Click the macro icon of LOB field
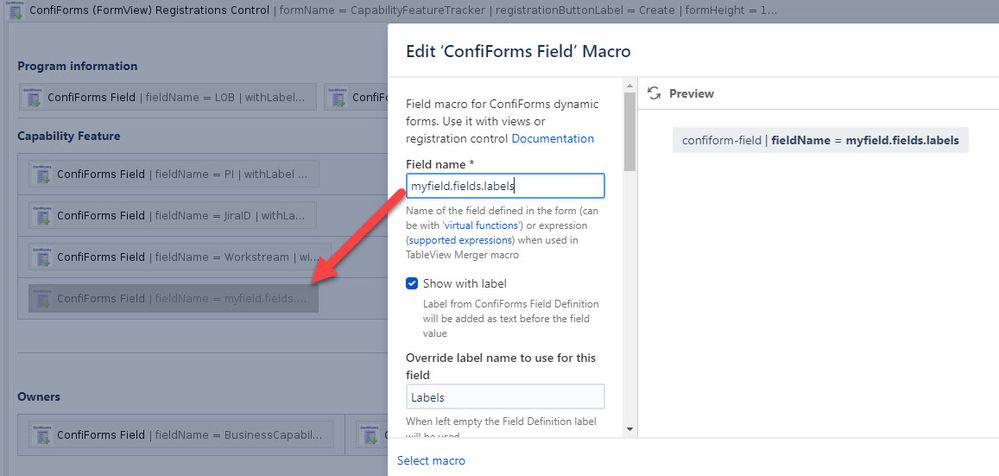The width and height of the screenshot is (999, 476). [x=32, y=97]
